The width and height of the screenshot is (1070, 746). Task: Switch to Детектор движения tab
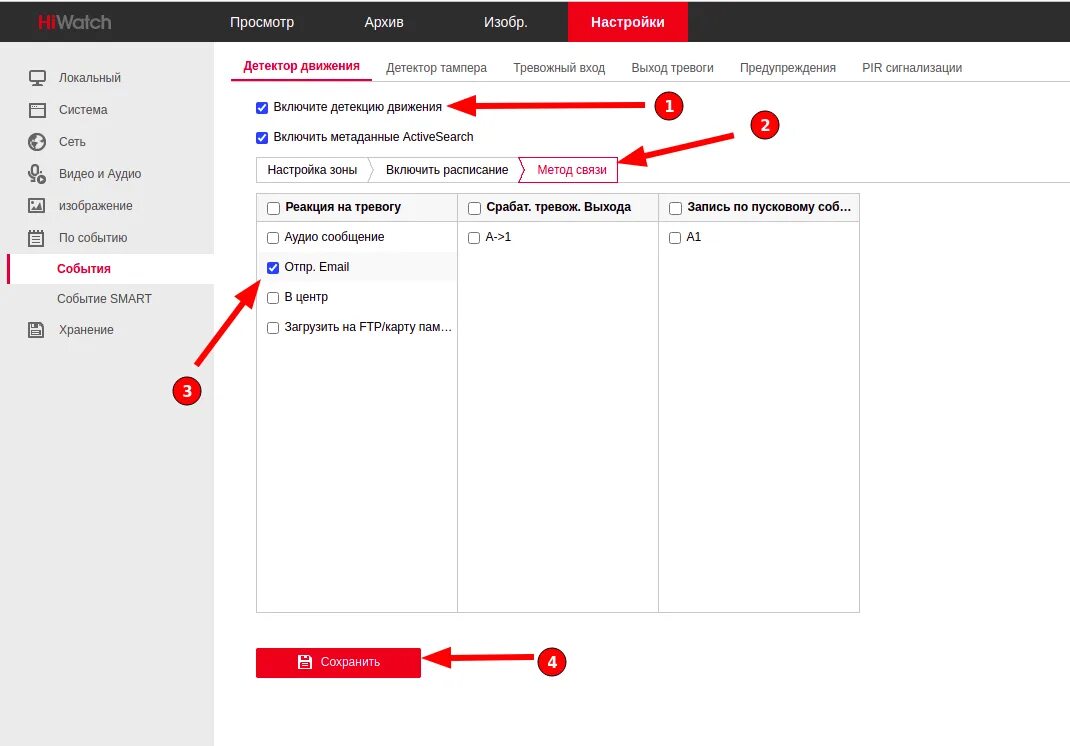point(302,66)
